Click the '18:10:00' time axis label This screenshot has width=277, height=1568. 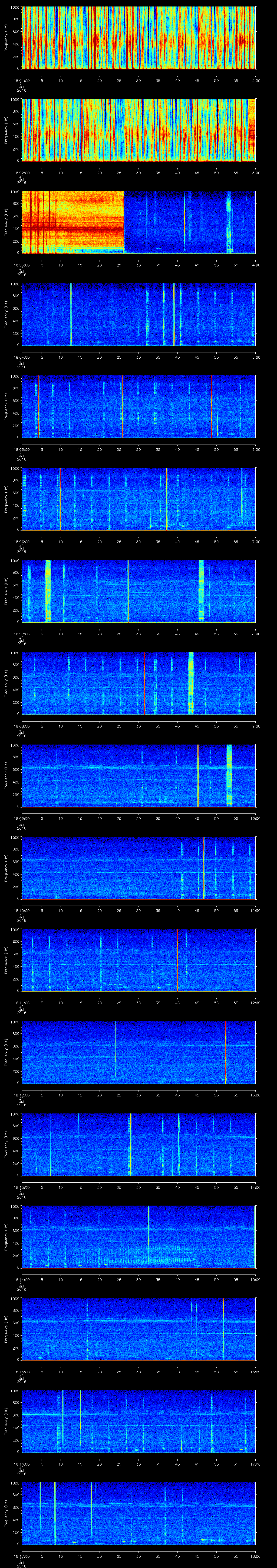tap(22, 910)
